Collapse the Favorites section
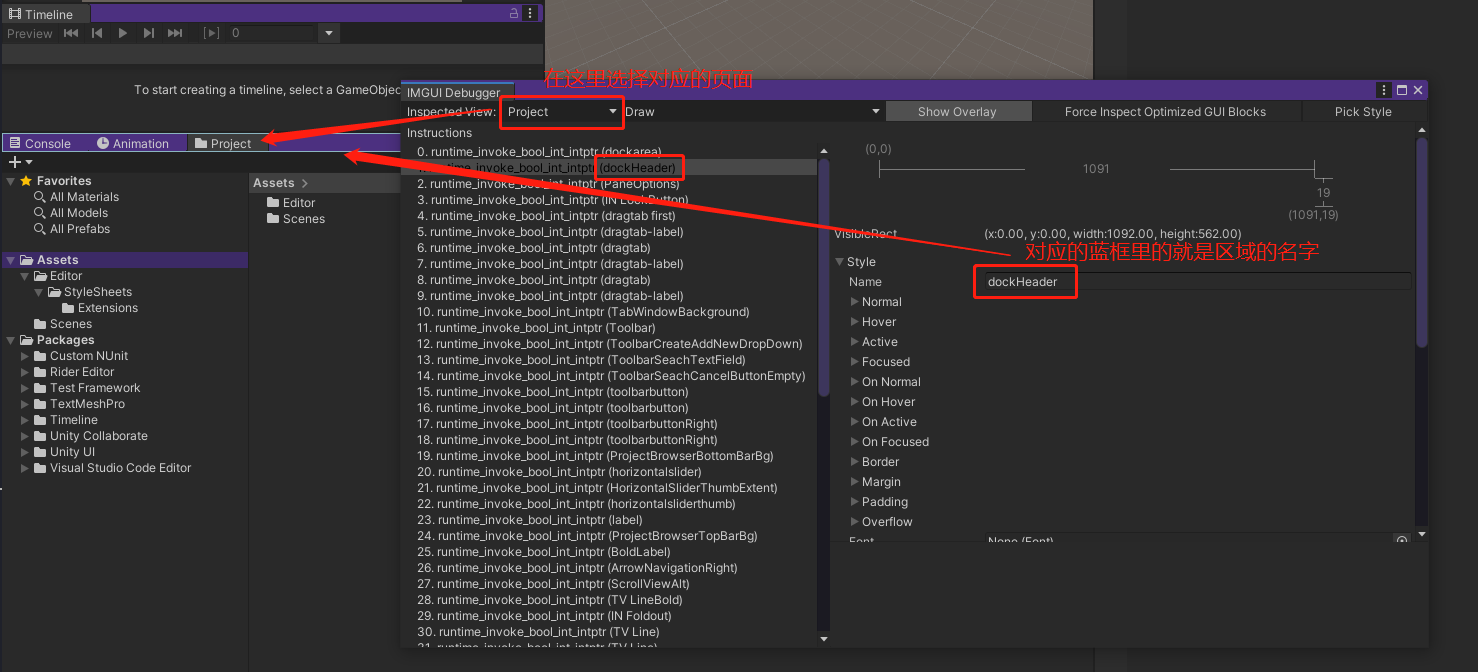 point(11,181)
